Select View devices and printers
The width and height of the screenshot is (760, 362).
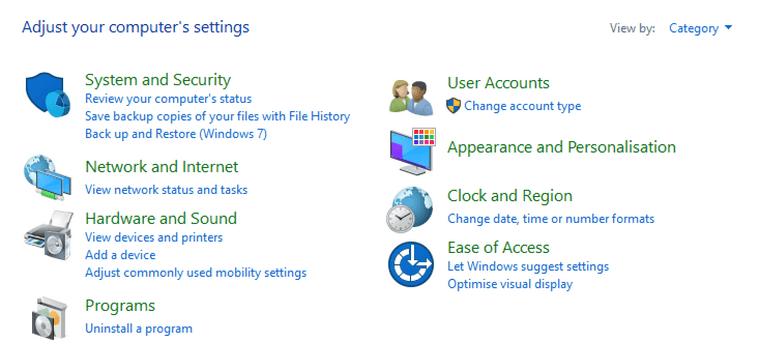pos(154,237)
